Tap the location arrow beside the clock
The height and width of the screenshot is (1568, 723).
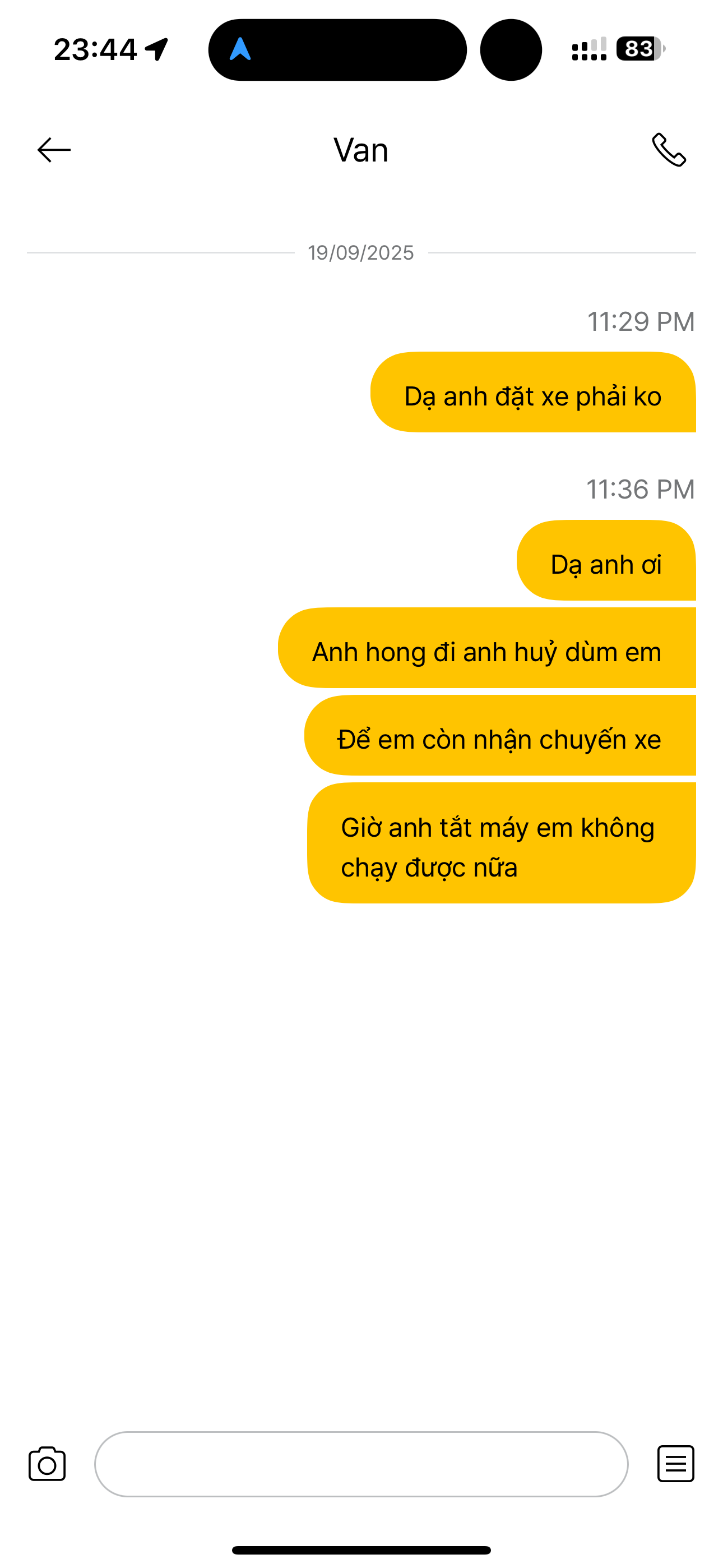[x=156, y=49]
